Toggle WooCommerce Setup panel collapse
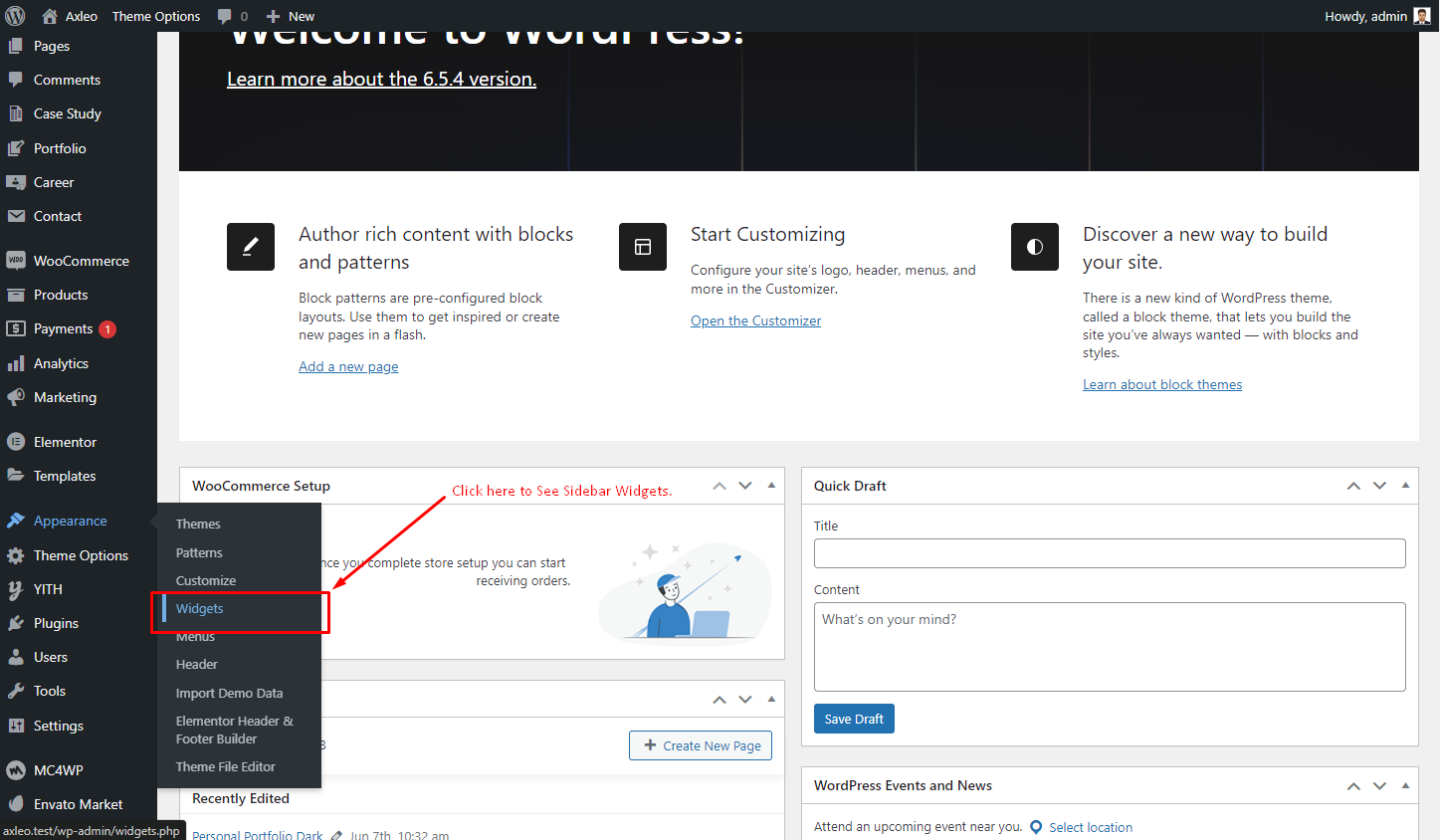This screenshot has height=840, width=1440. (771, 486)
